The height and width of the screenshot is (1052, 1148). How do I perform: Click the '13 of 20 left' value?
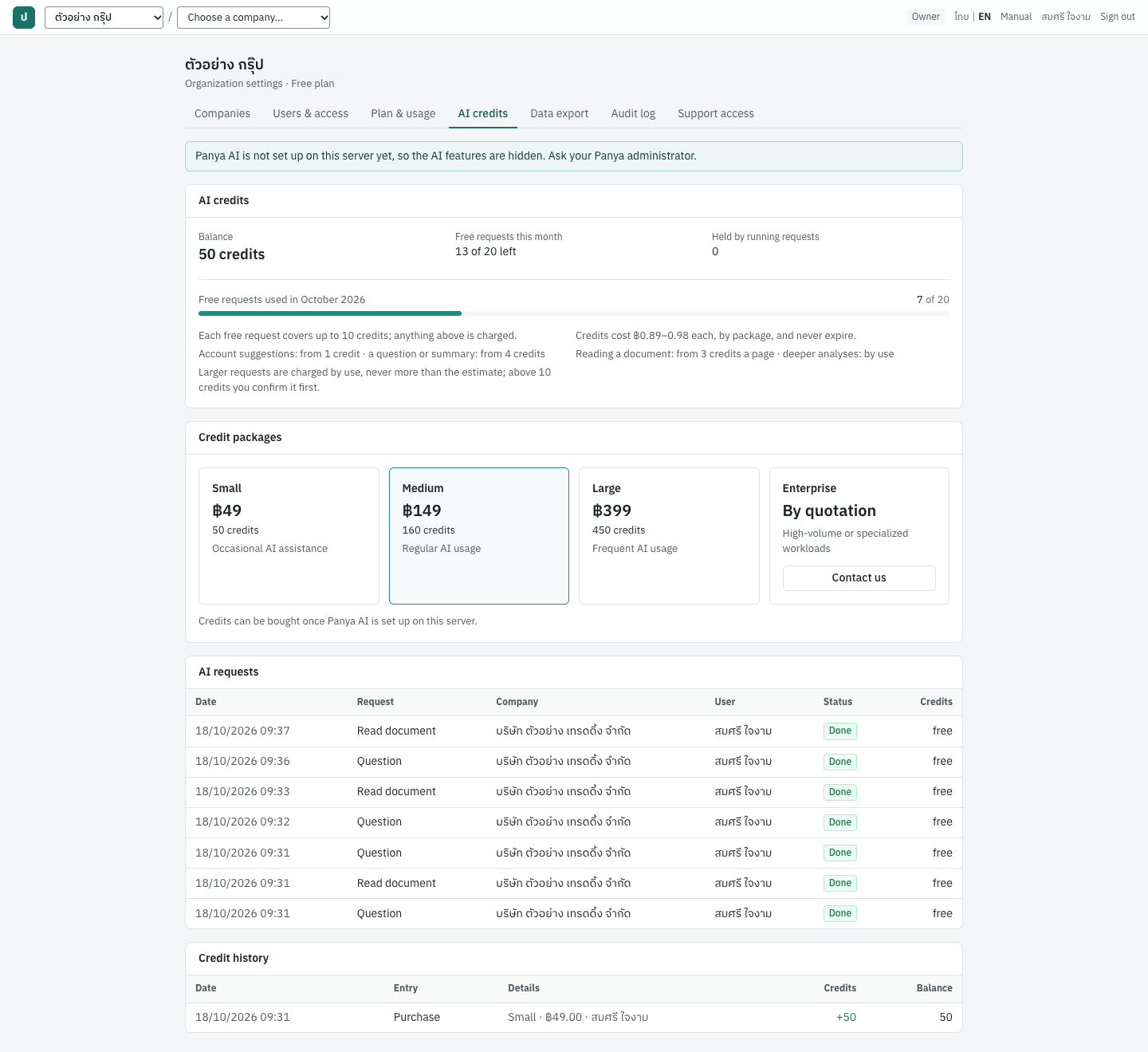point(486,252)
